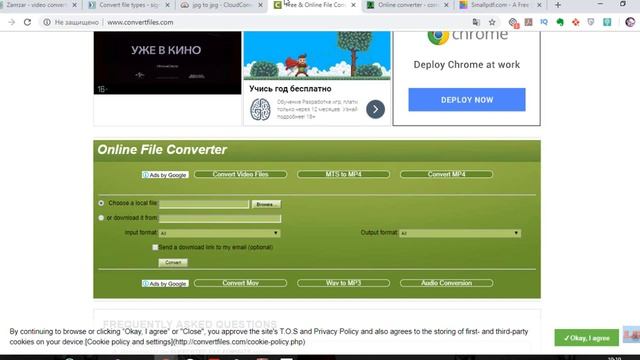Screen dimensions: 640x360
Task: Open the 'Audio Conversion' ad link
Action: point(447,283)
